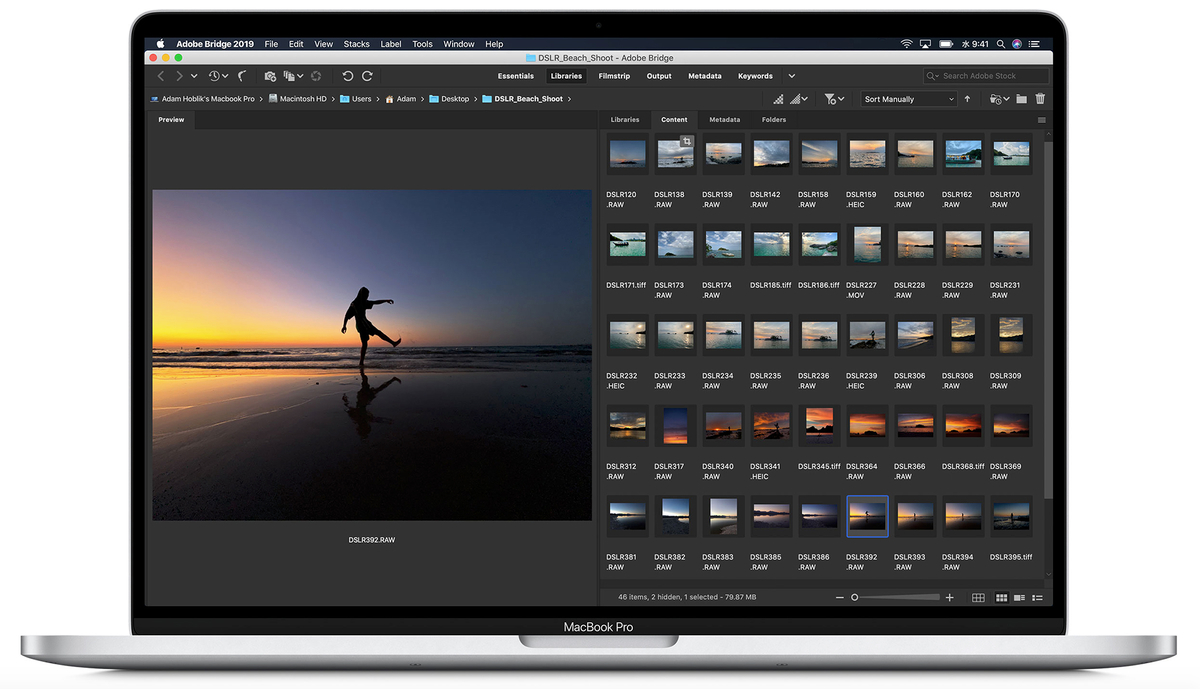Click DSLR_Beach_Shoot in the path bar

522,99
